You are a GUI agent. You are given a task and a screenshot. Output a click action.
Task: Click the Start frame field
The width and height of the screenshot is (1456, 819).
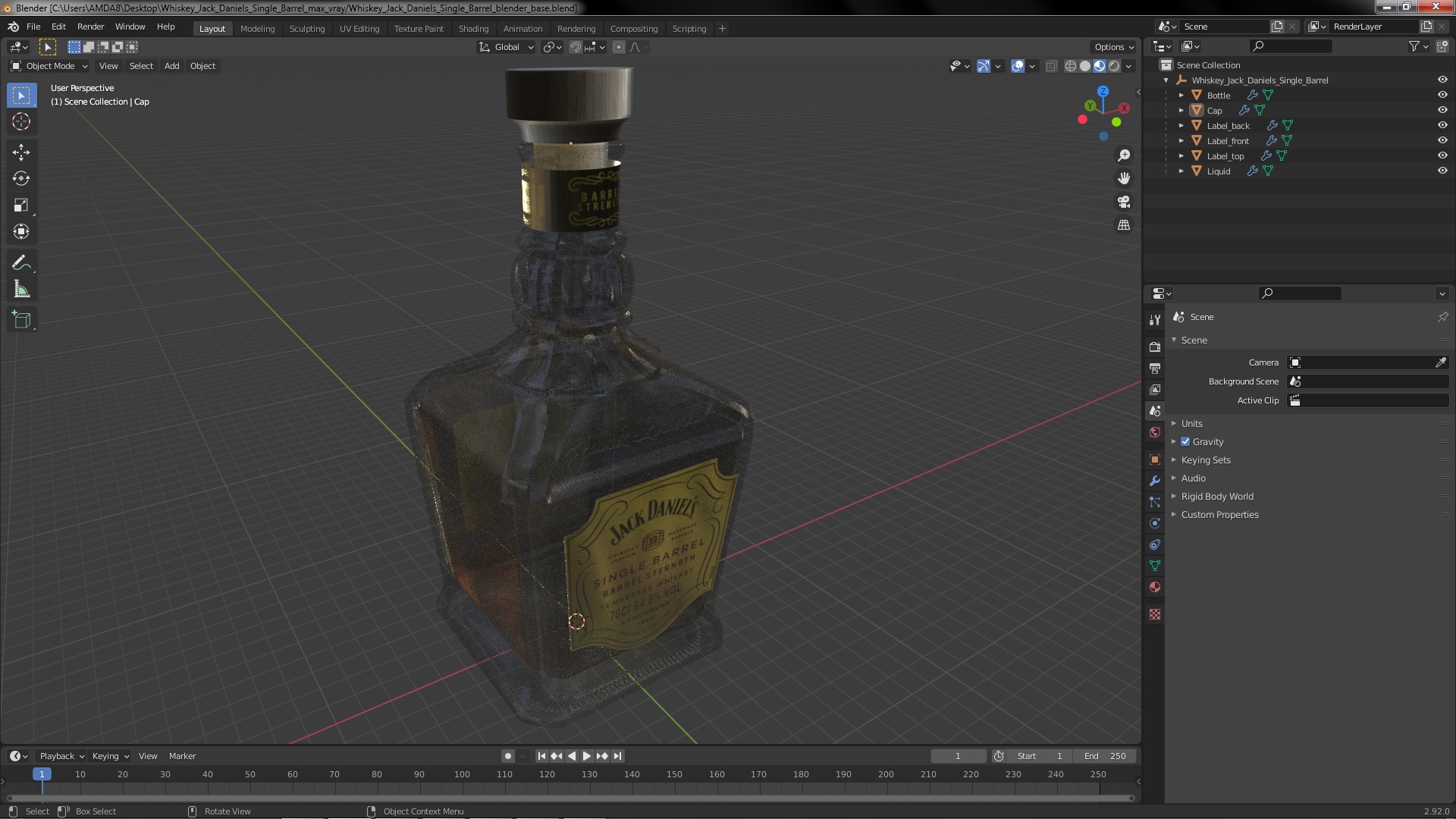[x=1040, y=756]
